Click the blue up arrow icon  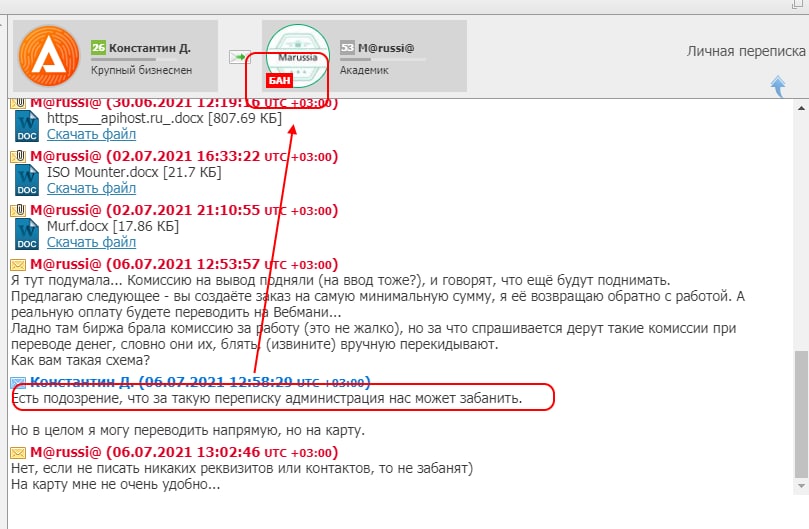778,86
